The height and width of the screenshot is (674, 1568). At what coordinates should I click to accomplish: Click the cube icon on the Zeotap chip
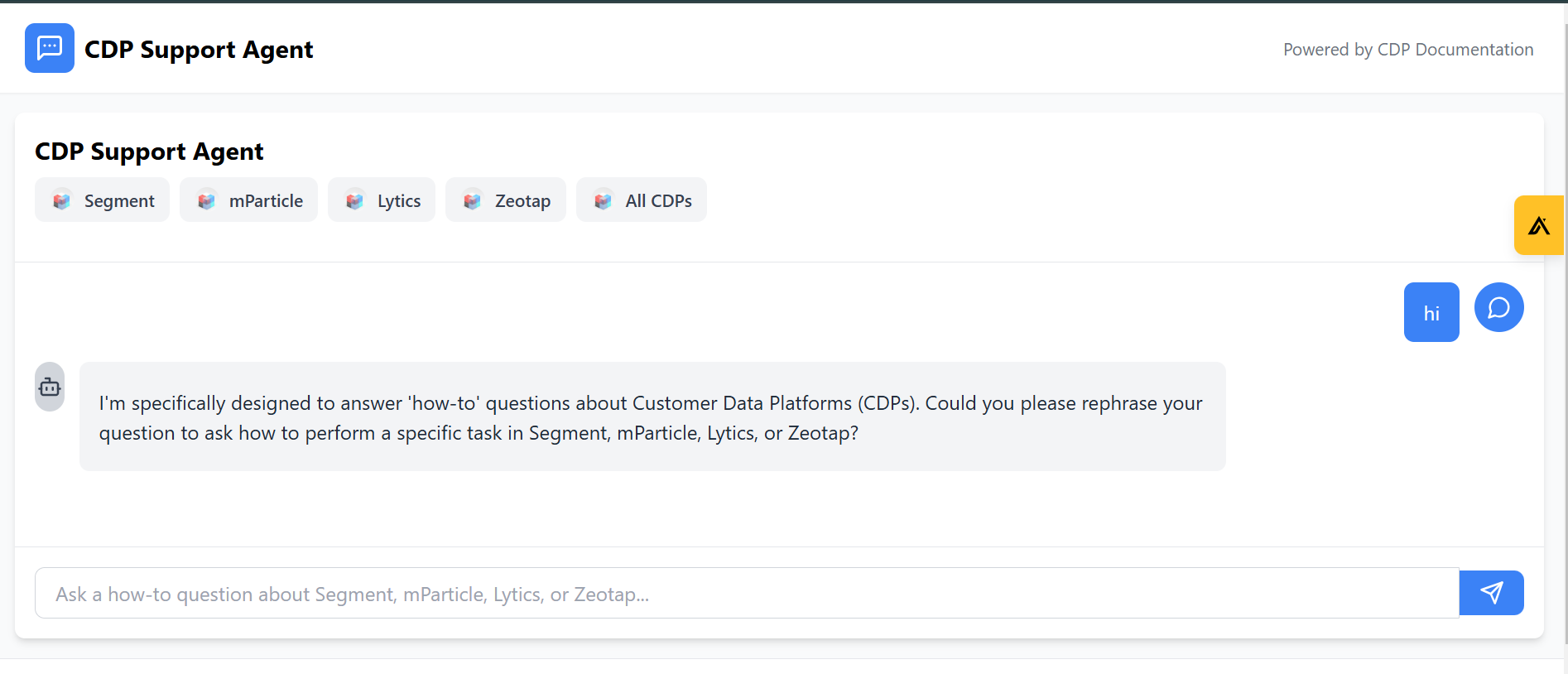click(472, 200)
